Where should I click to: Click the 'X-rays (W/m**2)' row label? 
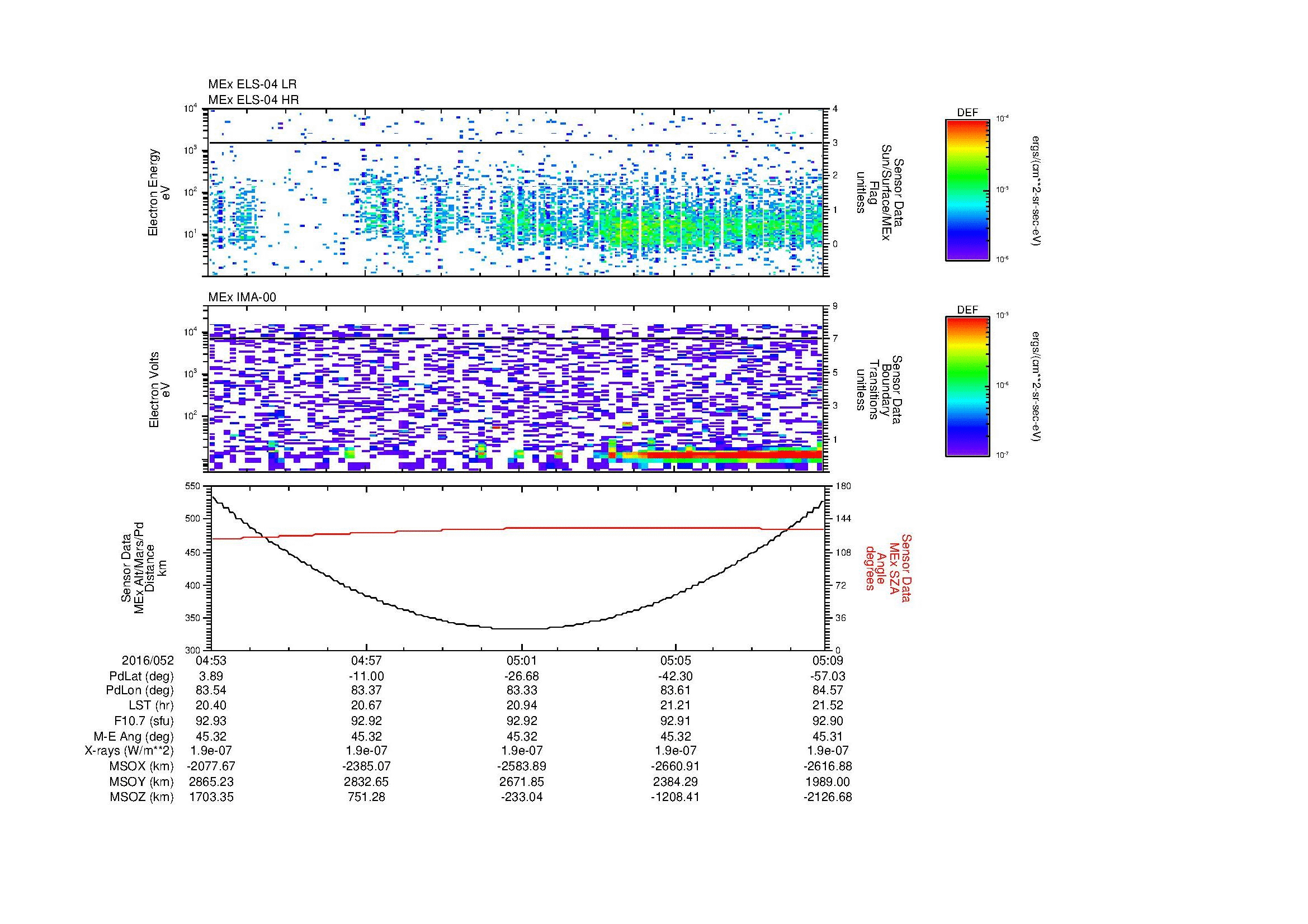[129, 751]
